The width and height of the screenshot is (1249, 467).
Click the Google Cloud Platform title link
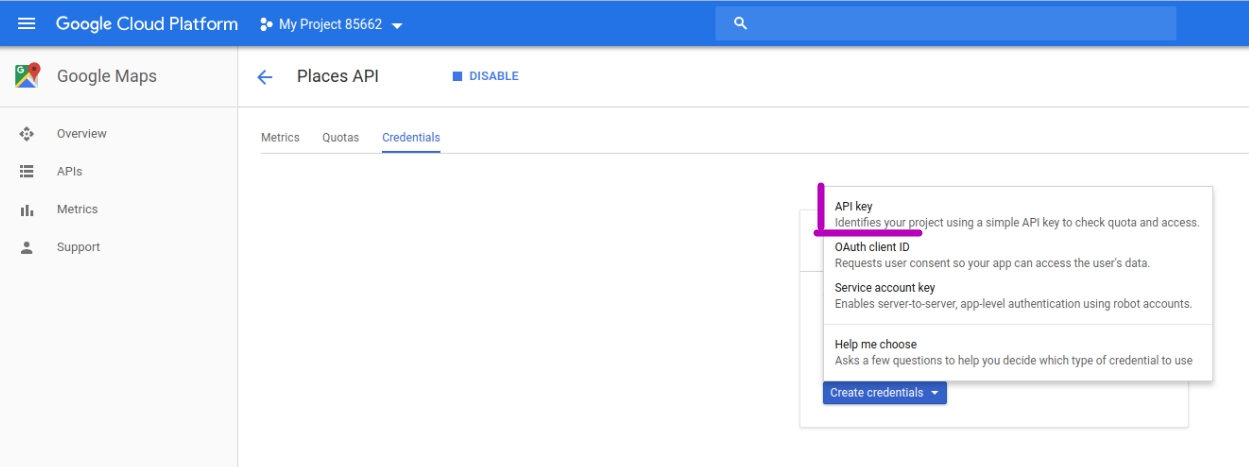(147, 24)
